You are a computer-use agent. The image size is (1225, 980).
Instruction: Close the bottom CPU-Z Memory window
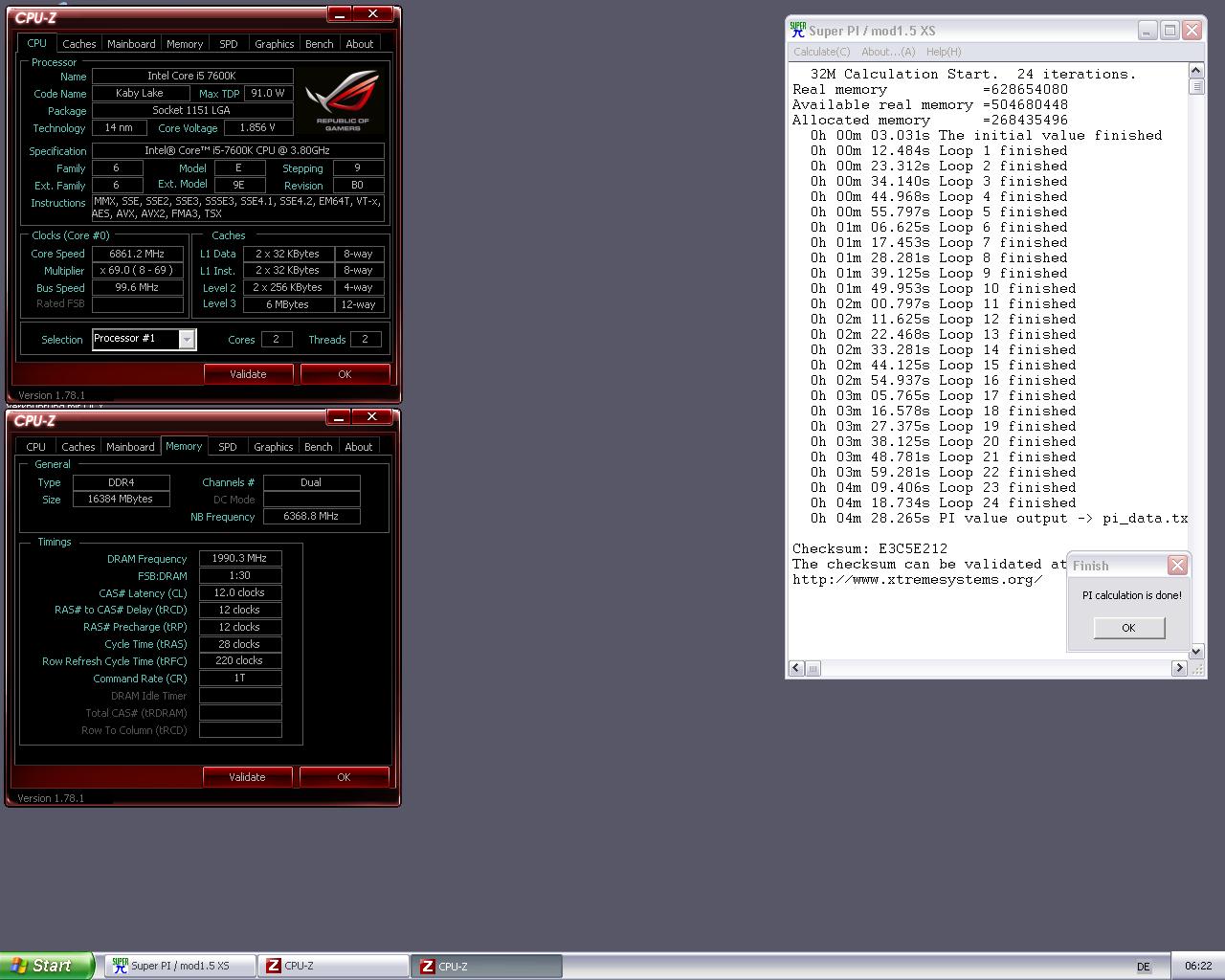click(x=371, y=417)
